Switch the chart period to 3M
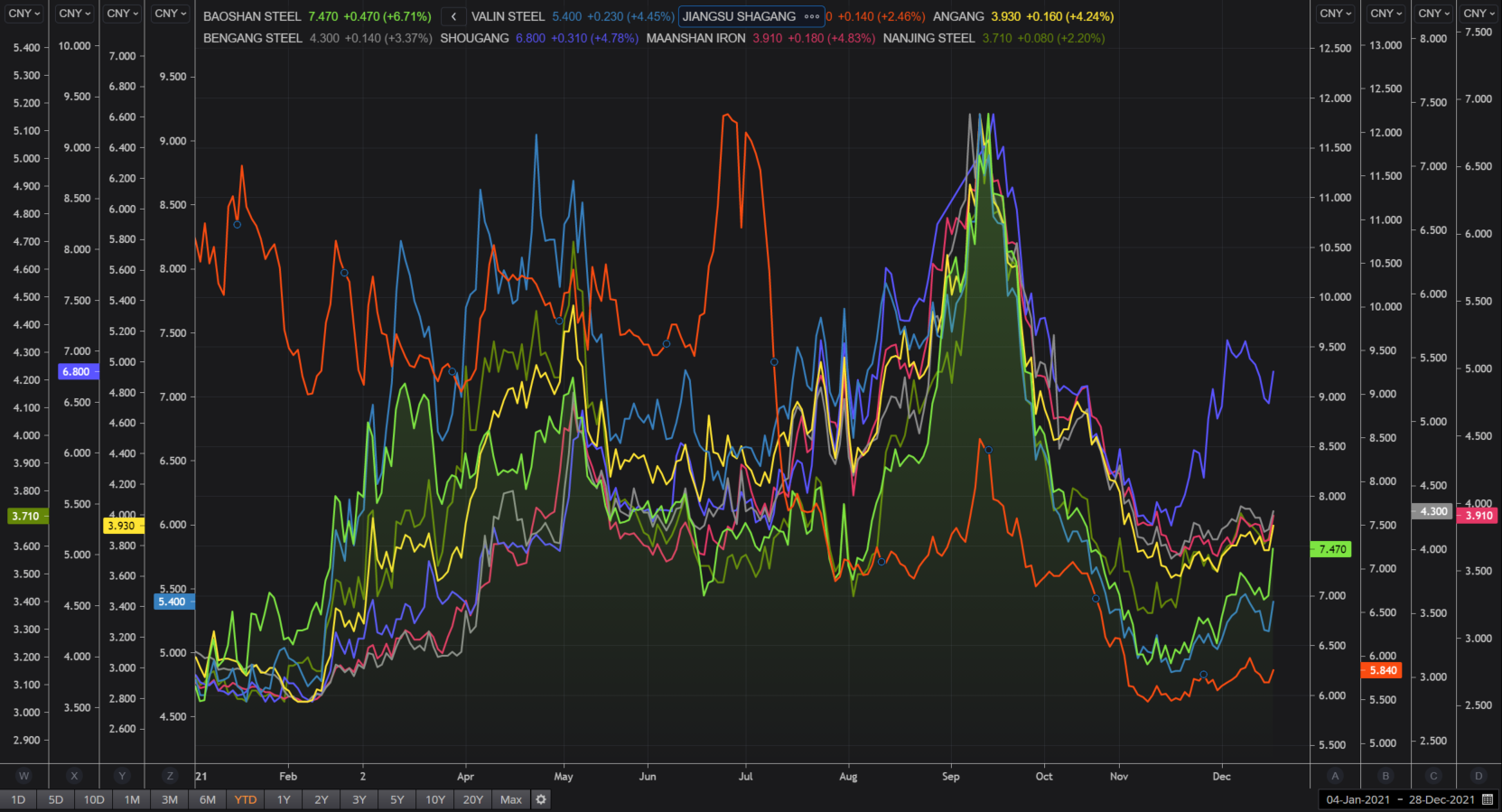This screenshot has height=812, width=1502. 170,799
